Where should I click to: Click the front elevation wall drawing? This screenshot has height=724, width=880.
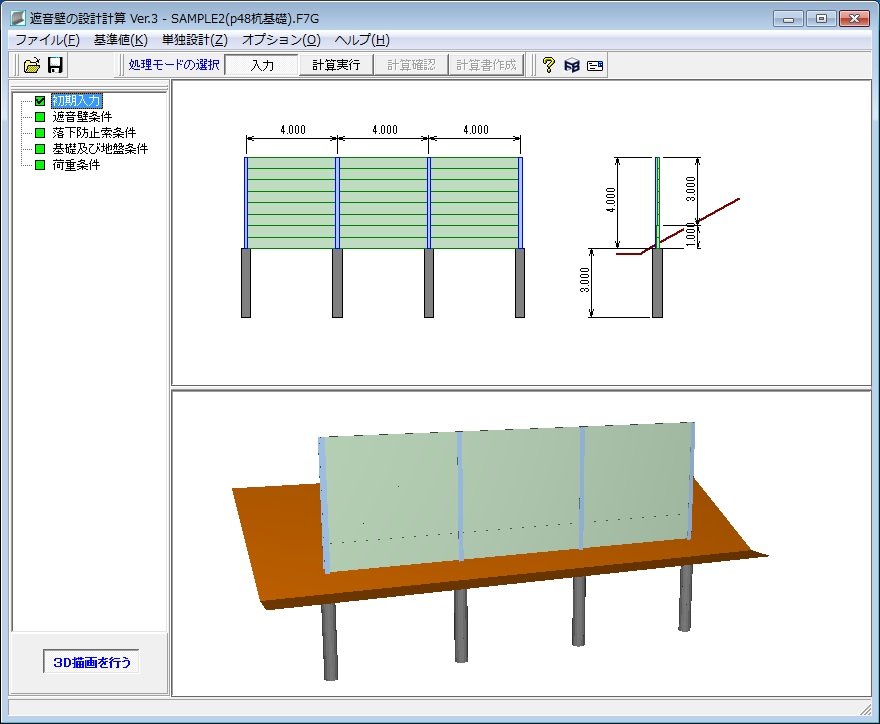(x=383, y=221)
